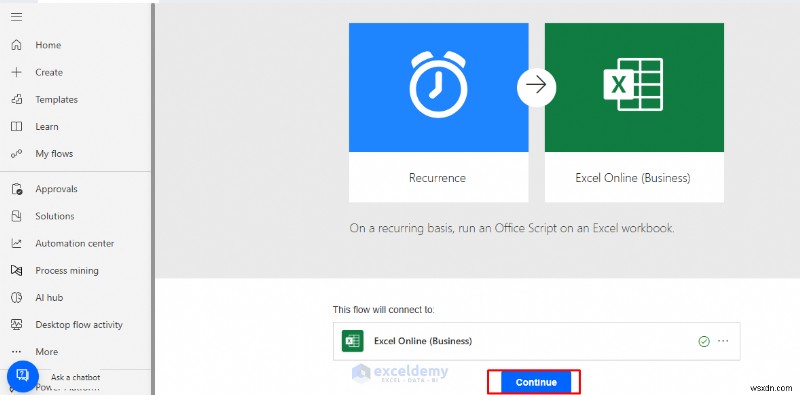The width and height of the screenshot is (800, 395).
Task: Click the AI hub icon
Action: point(16,298)
